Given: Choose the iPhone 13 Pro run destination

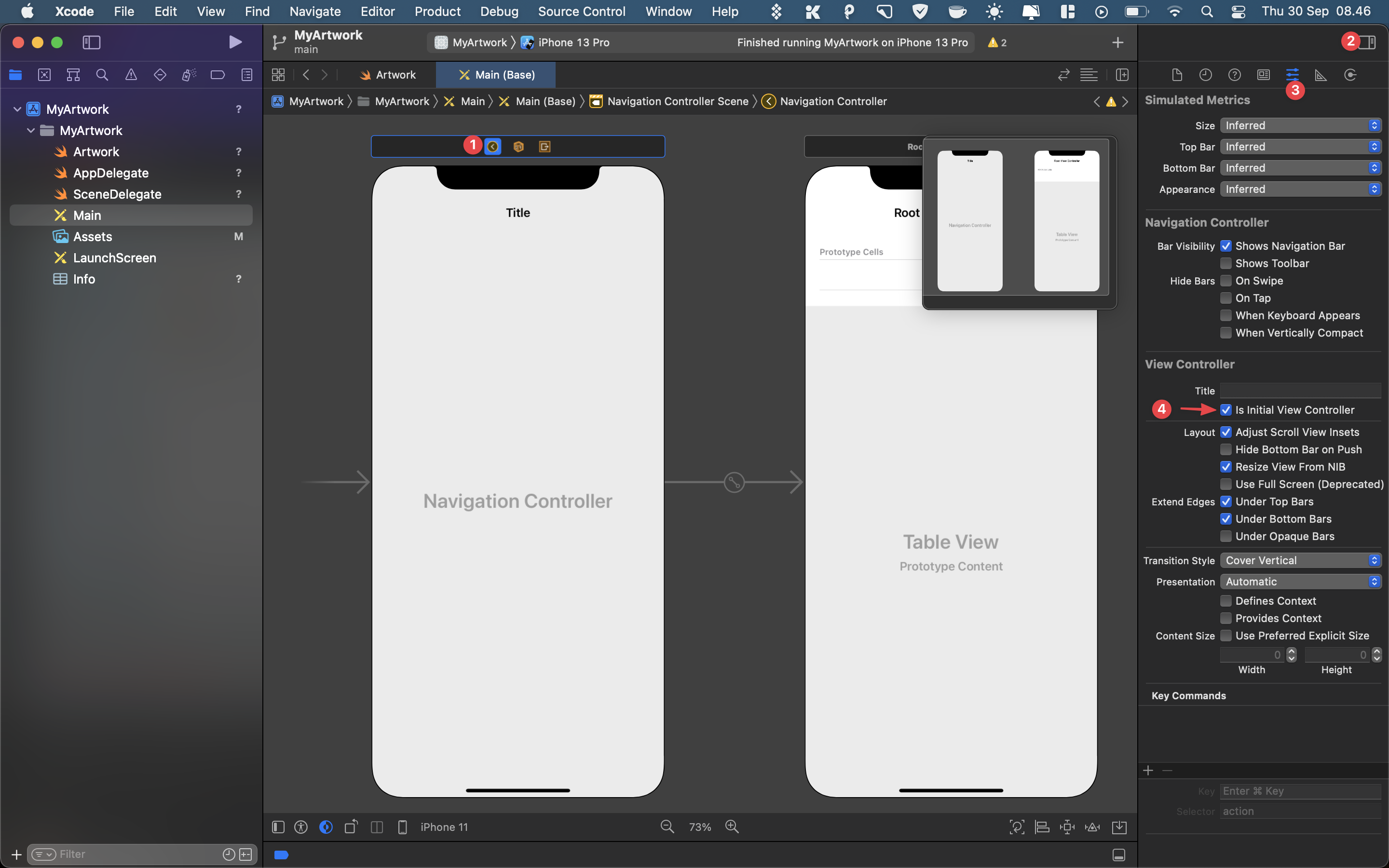Looking at the screenshot, I should 565,42.
